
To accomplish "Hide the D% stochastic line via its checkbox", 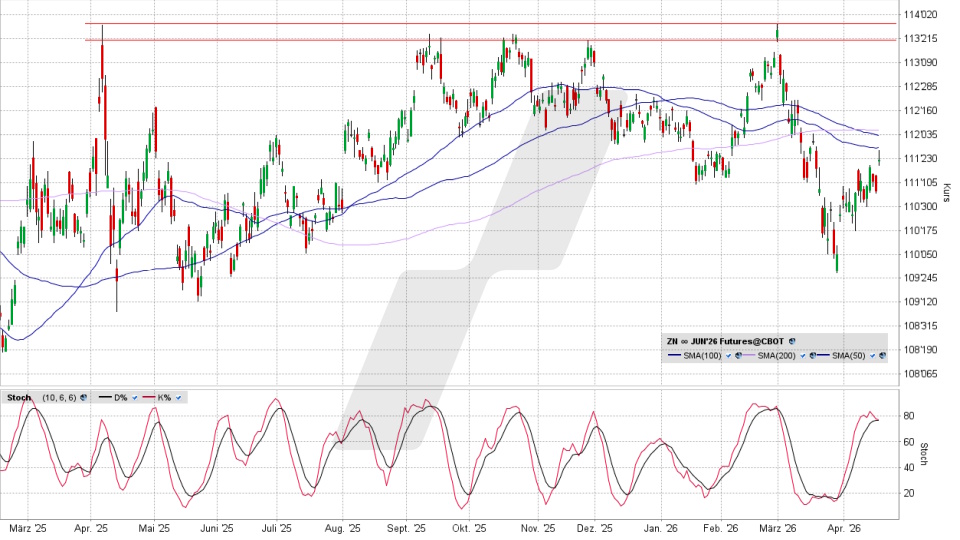I will (136, 398).
